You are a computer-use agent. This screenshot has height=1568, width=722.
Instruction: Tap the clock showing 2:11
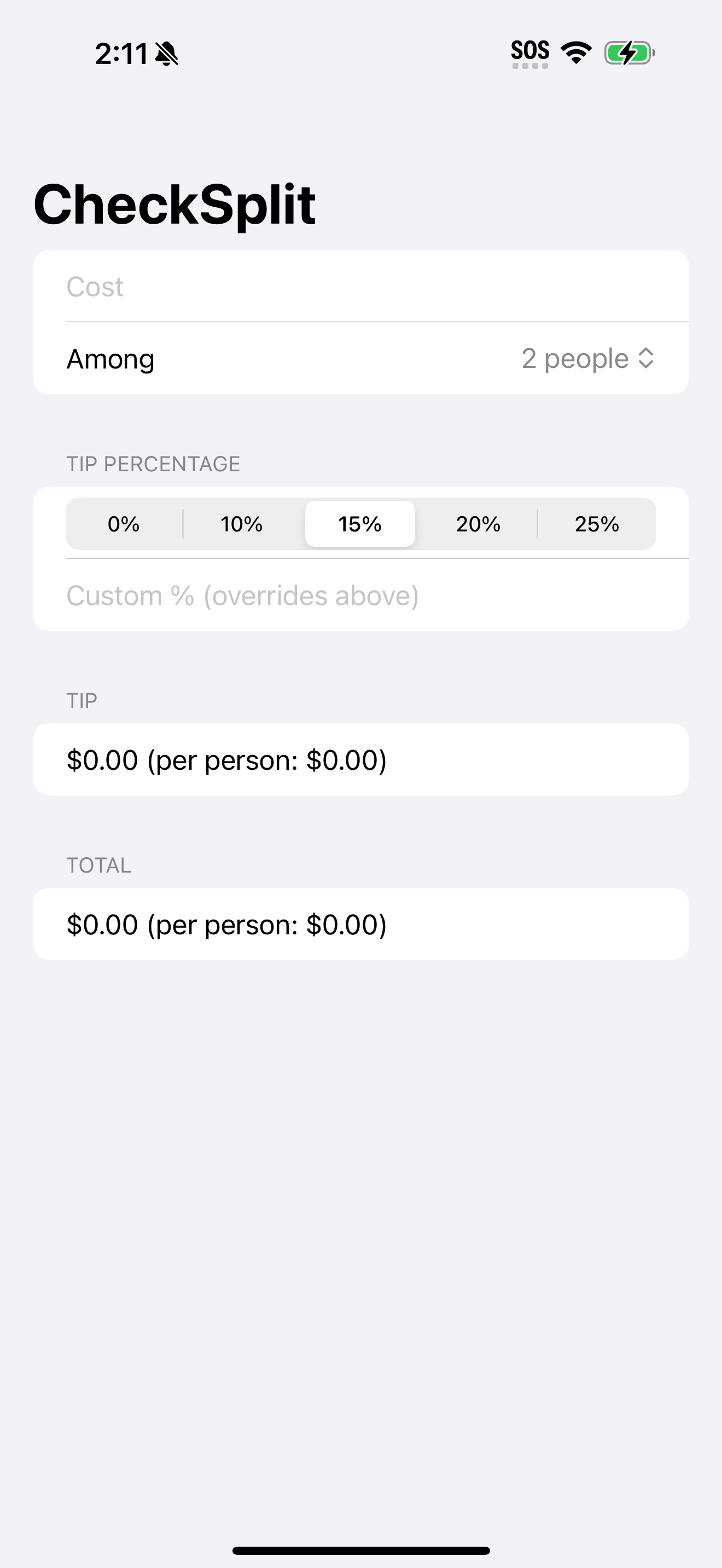tap(121, 54)
